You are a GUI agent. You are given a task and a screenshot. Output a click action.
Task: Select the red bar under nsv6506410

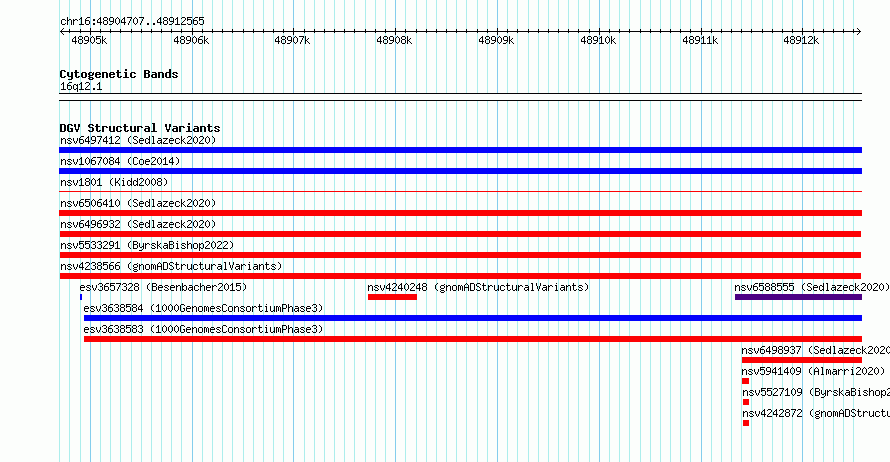(460, 213)
